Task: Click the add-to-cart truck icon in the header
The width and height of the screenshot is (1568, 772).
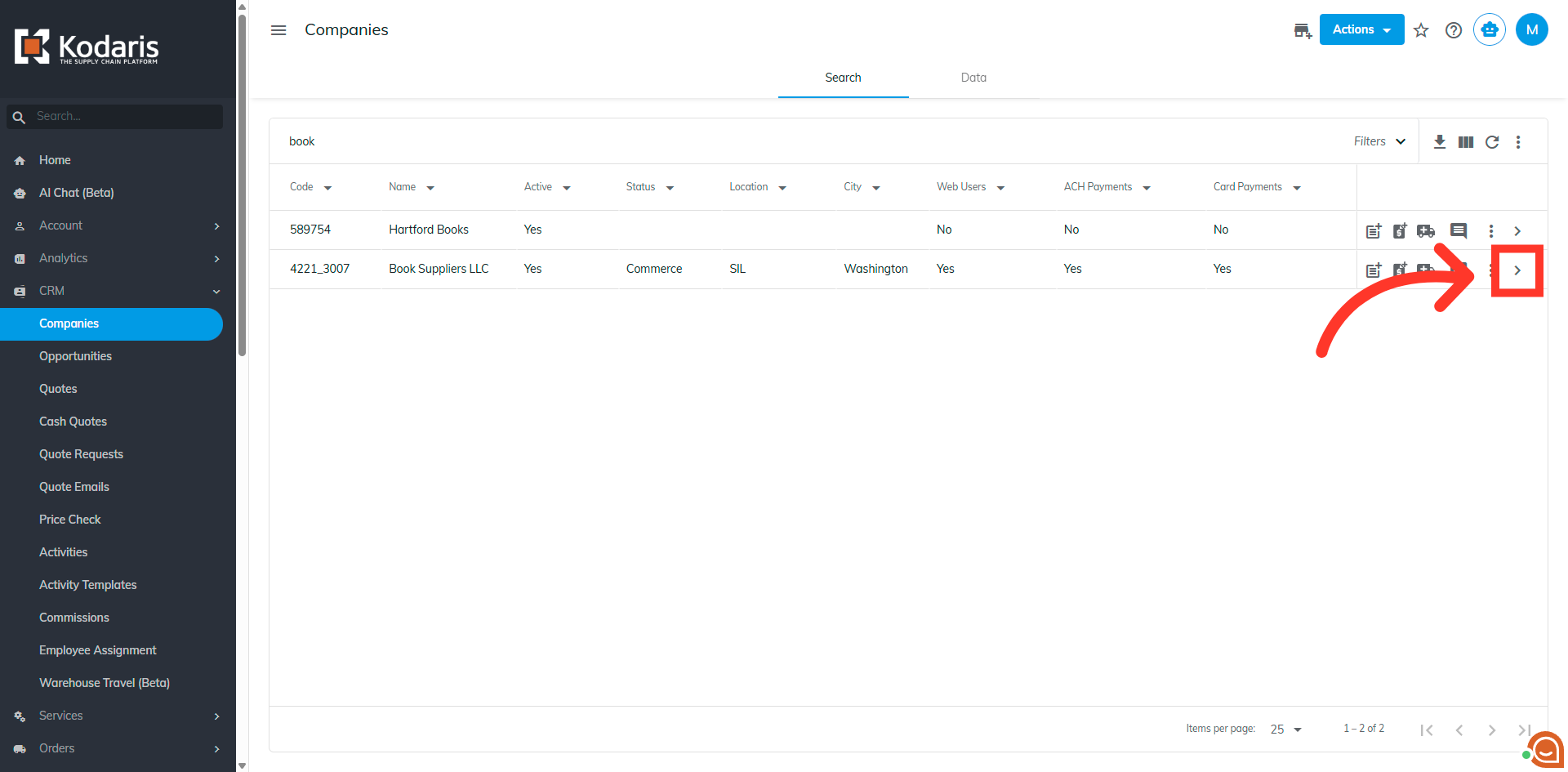Action: click(x=1303, y=30)
